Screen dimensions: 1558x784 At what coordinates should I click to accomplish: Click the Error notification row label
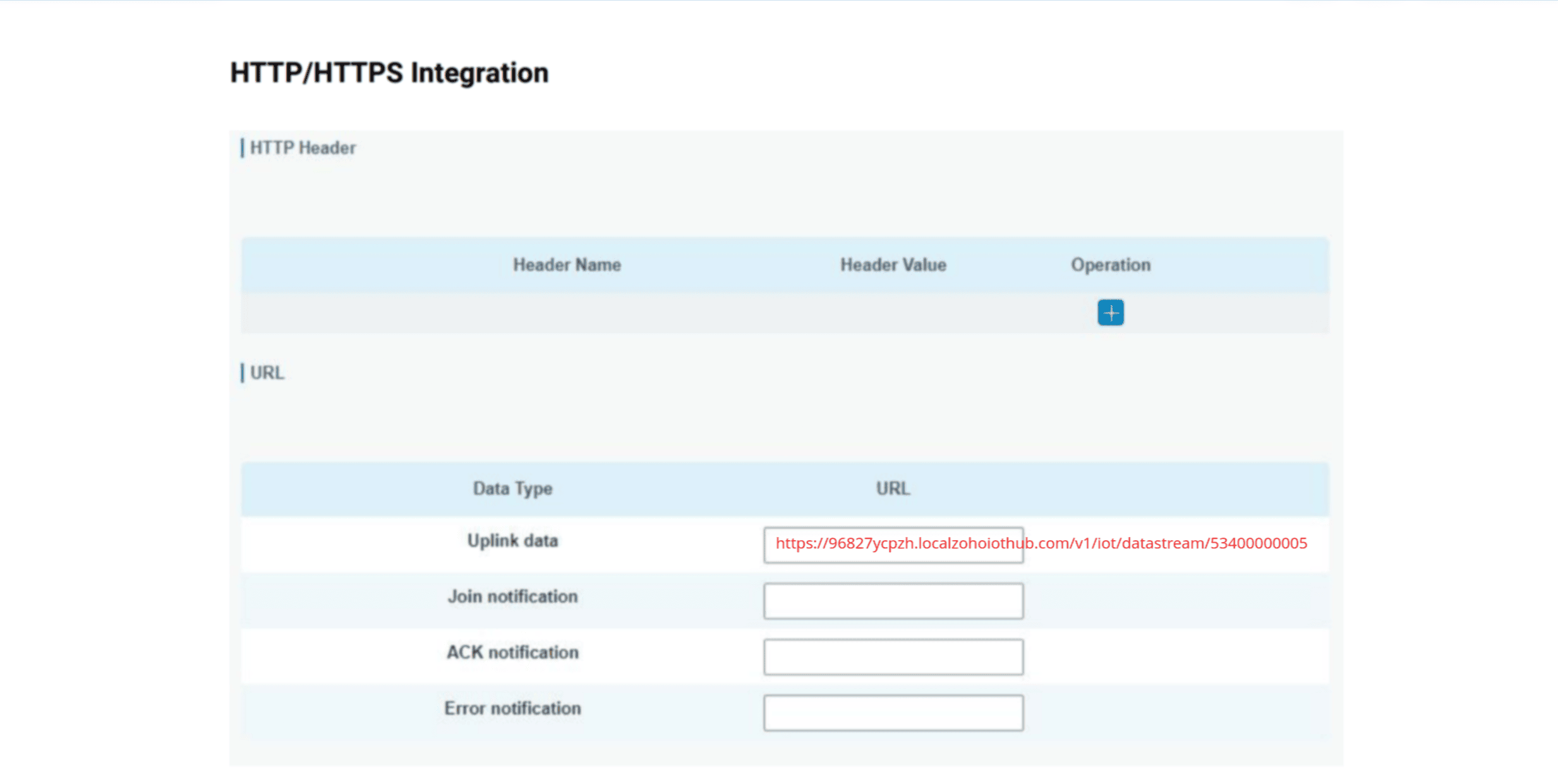[x=512, y=708]
